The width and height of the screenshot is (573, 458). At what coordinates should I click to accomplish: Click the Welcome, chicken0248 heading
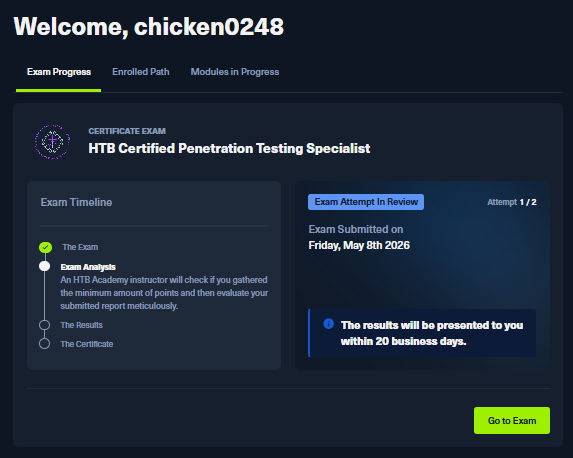coord(148,27)
